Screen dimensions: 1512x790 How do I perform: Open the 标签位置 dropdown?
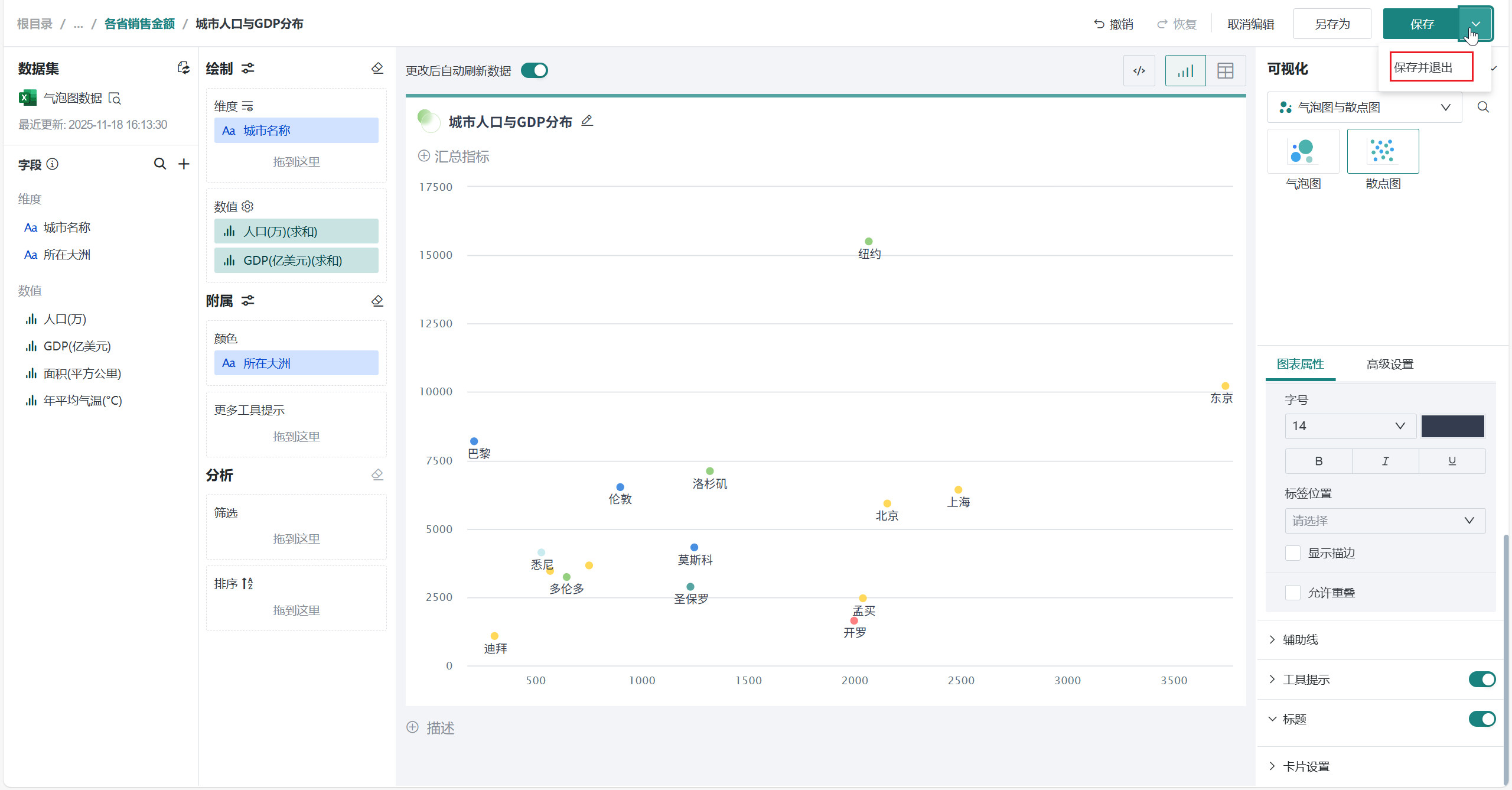pos(1384,521)
